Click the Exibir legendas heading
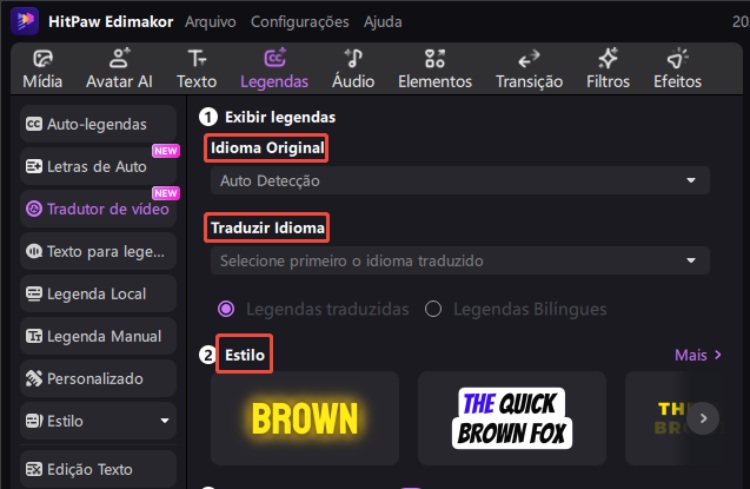Image resolution: width=750 pixels, height=489 pixels. click(280, 117)
